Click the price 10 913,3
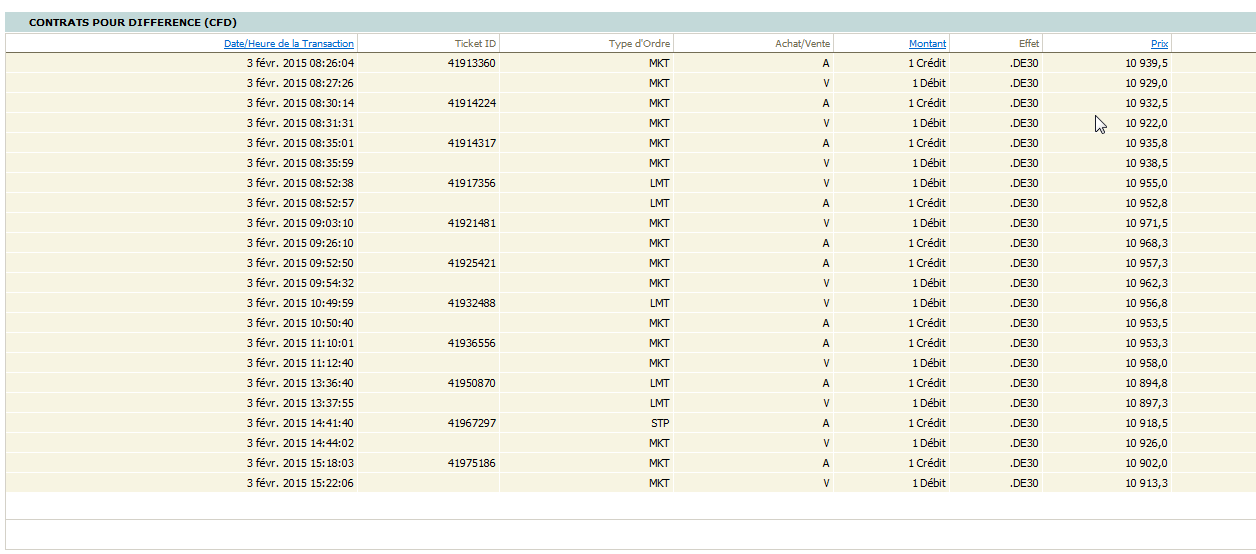Viewport: 1256px width, 554px height. tap(1146, 483)
